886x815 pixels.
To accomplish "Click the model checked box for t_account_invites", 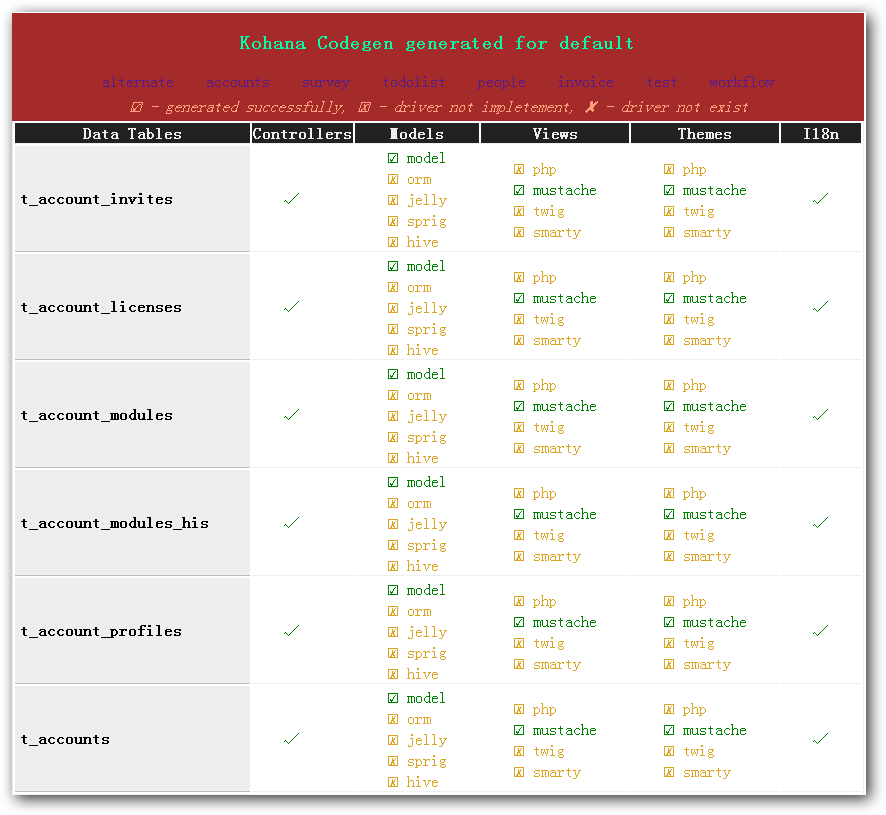I will (393, 158).
